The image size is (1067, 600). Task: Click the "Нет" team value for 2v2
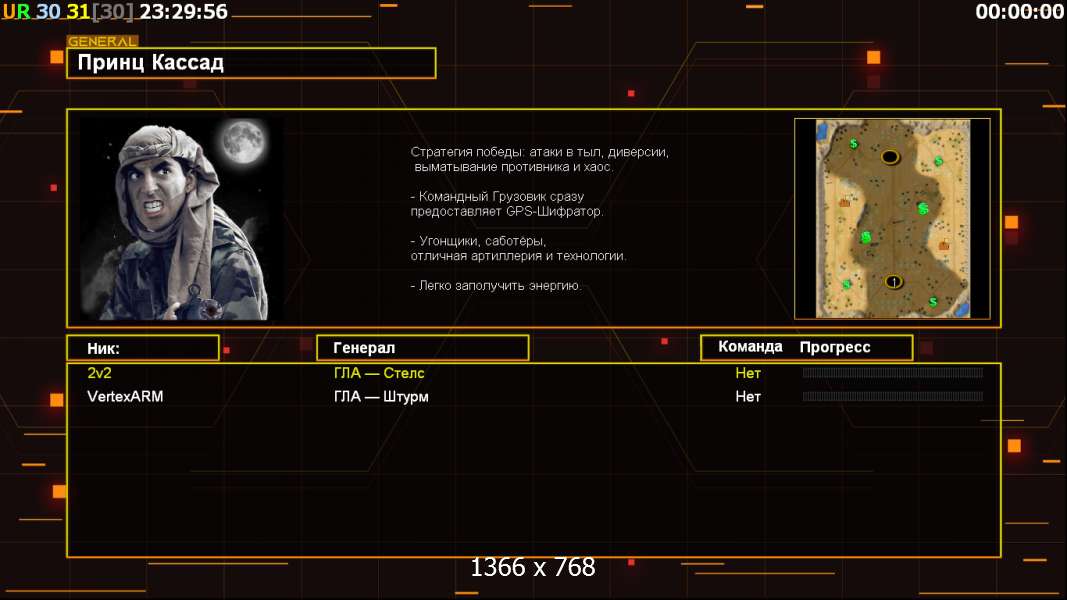pyautogui.click(x=748, y=373)
